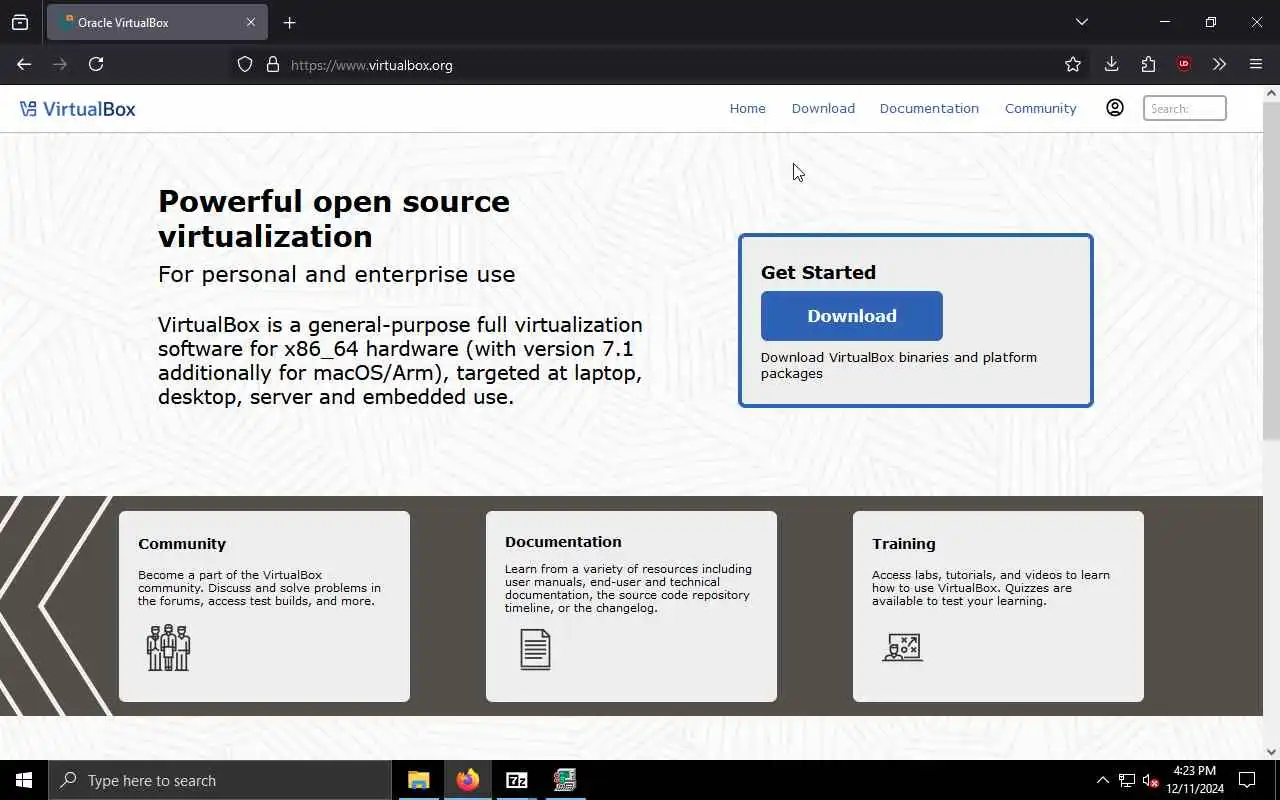This screenshot has width=1280, height=800.
Task: Go to Home in navigation
Action: 747,108
